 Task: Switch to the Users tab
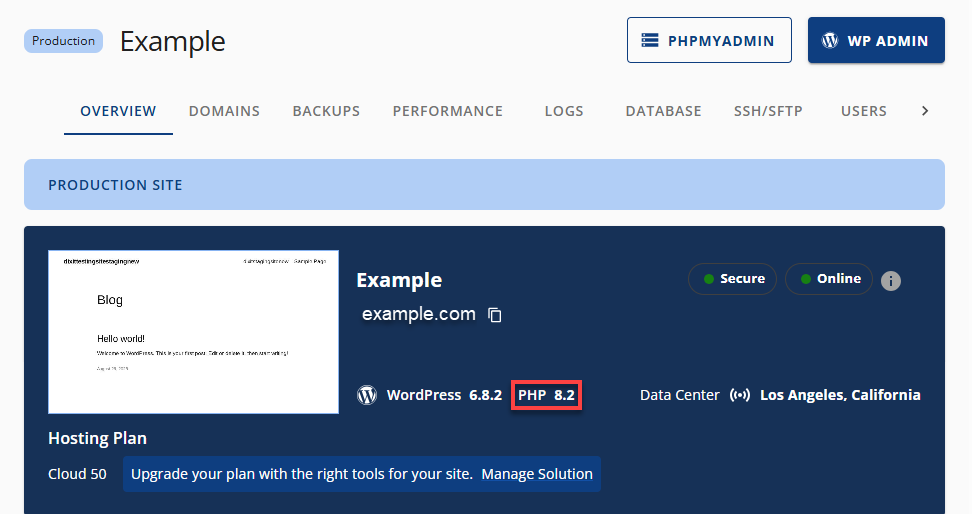[x=864, y=111]
